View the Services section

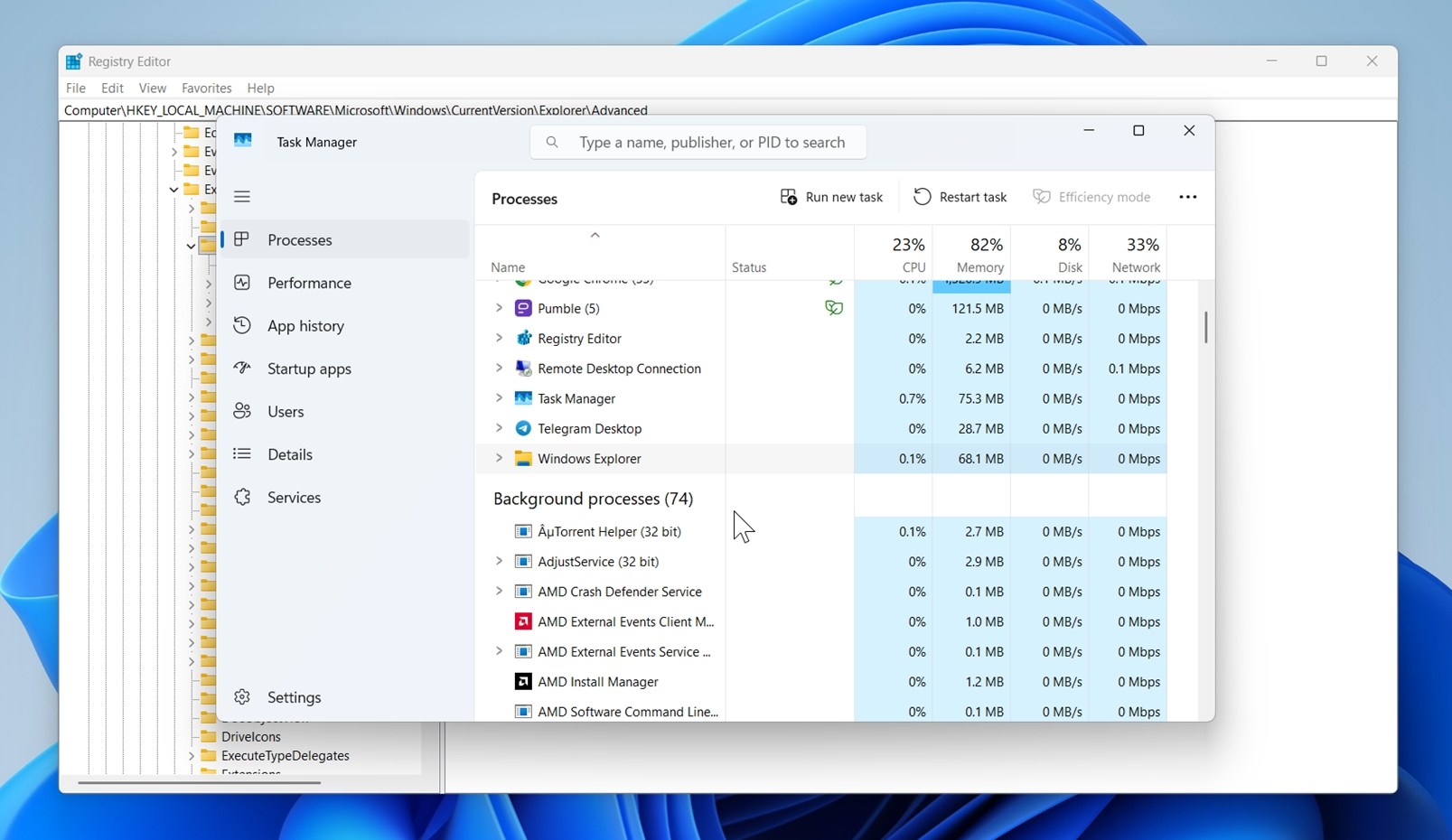tap(293, 497)
